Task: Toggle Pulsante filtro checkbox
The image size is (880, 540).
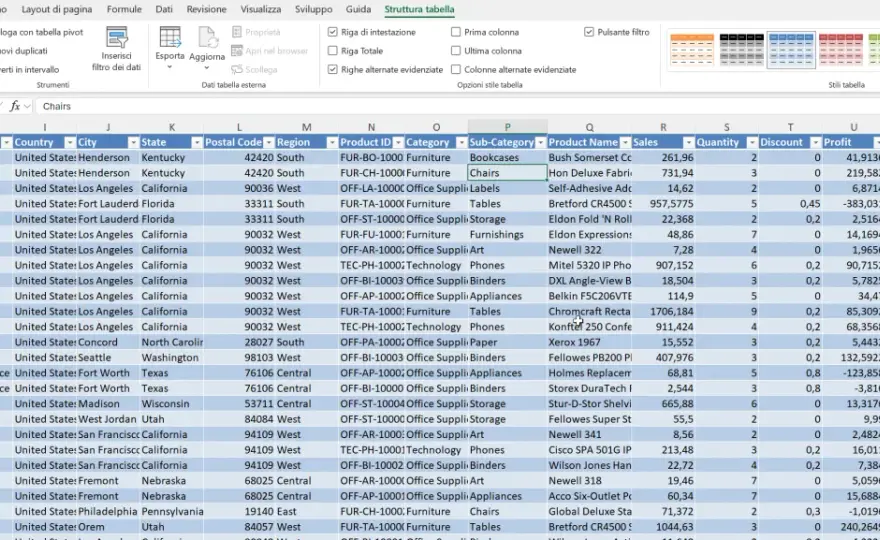Action: [589, 32]
